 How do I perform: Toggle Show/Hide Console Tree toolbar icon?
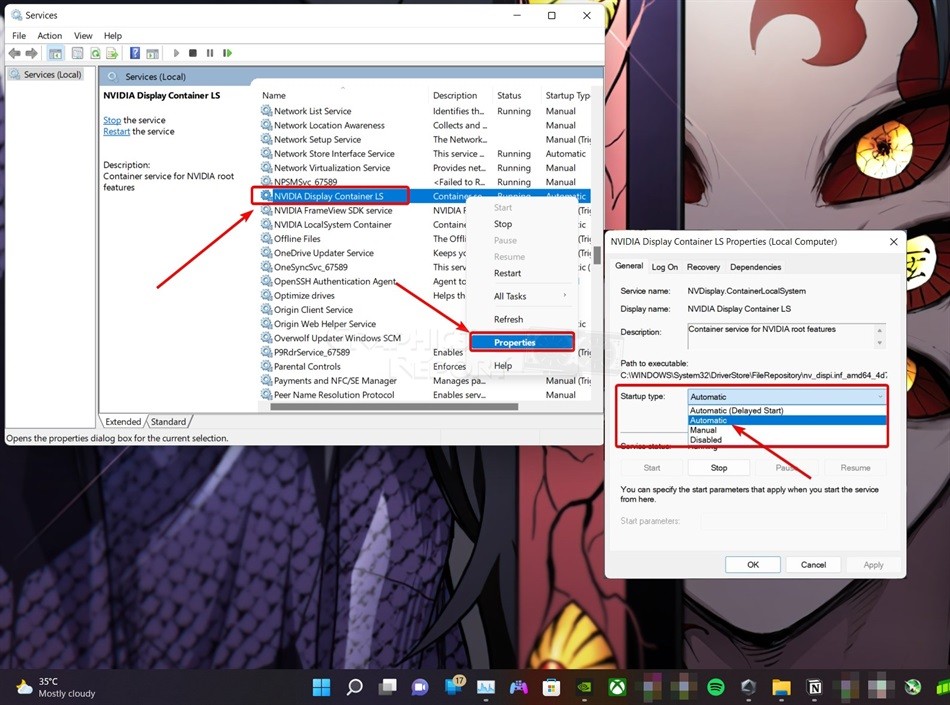pos(56,53)
